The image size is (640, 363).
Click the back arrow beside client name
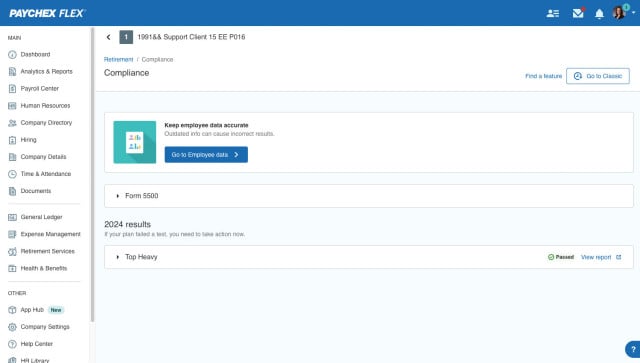tap(108, 37)
